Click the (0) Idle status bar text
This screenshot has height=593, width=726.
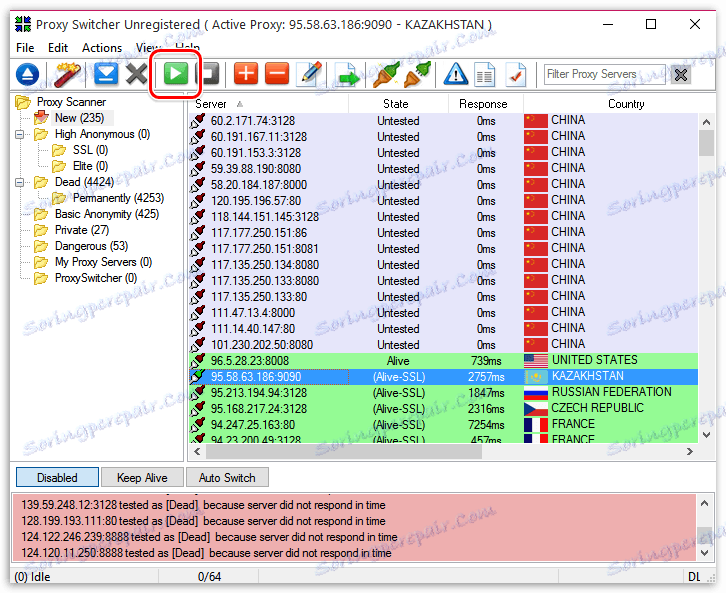coord(32,577)
